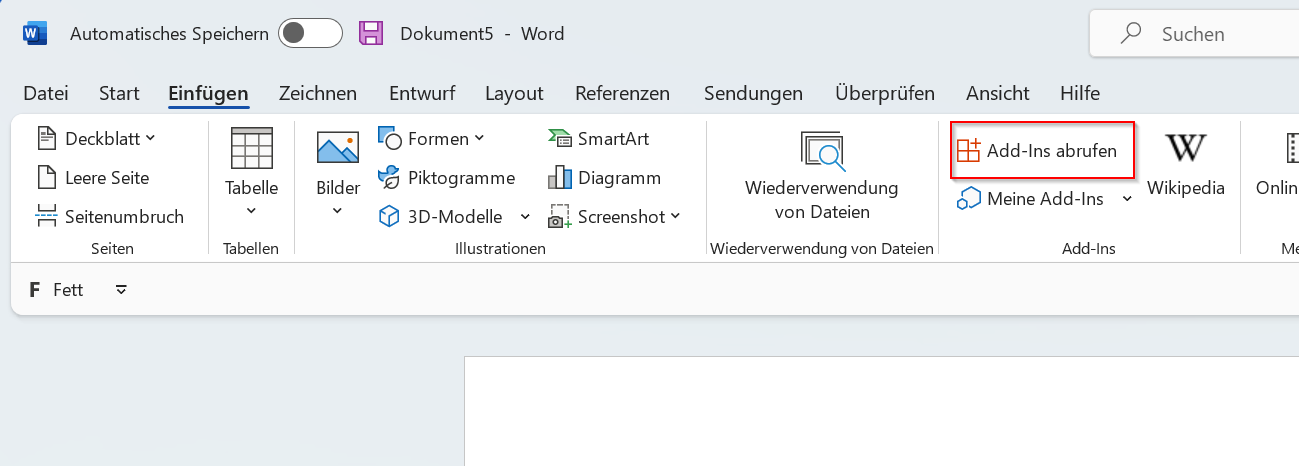Open the Referenzen tab
Image resolution: width=1299 pixels, height=466 pixels.
622,93
